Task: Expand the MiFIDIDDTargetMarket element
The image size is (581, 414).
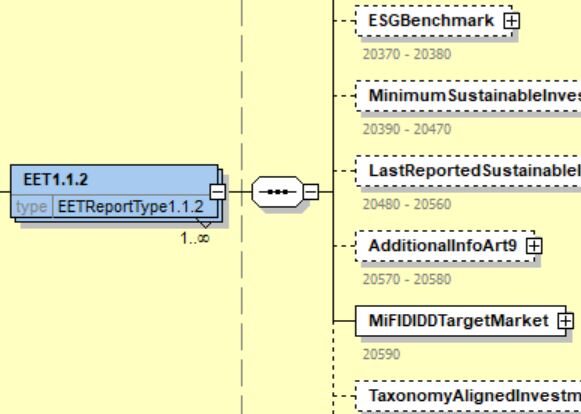Action: [565, 321]
